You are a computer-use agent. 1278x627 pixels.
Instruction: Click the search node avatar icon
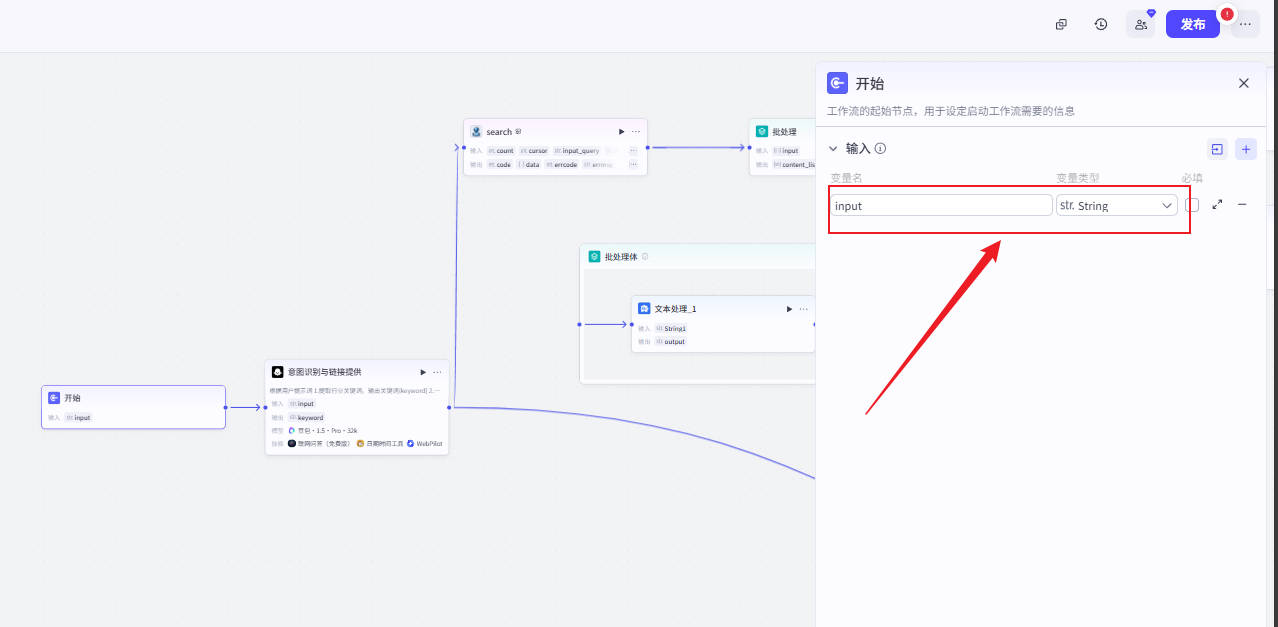[477, 132]
